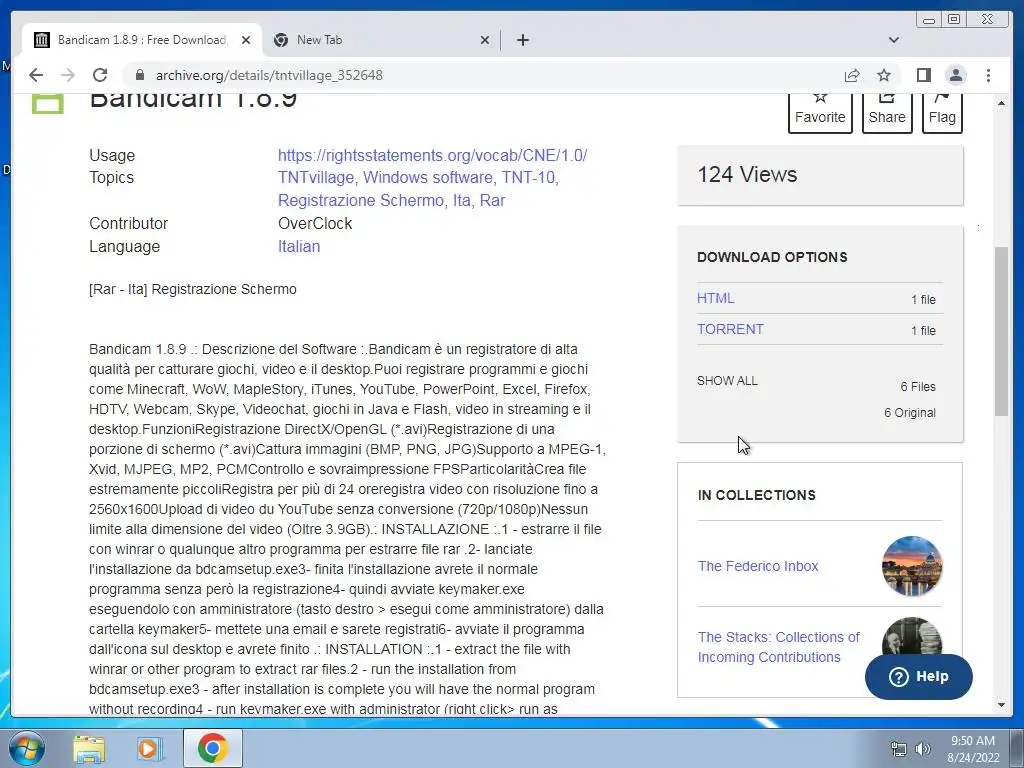The image size is (1024, 768).
Task: Close the New Tab tab
Action: point(485,40)
